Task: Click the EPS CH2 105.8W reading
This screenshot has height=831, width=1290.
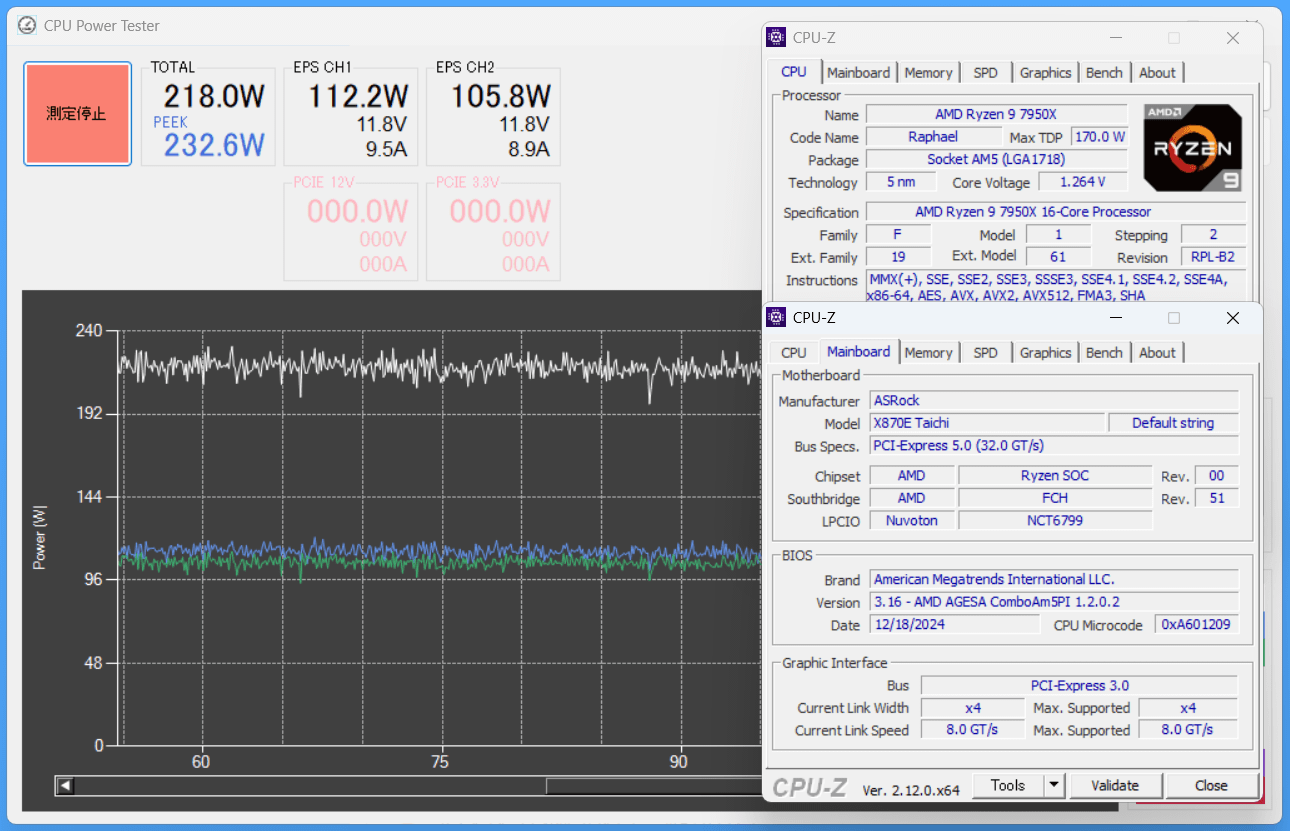Action: click(501, 97)
